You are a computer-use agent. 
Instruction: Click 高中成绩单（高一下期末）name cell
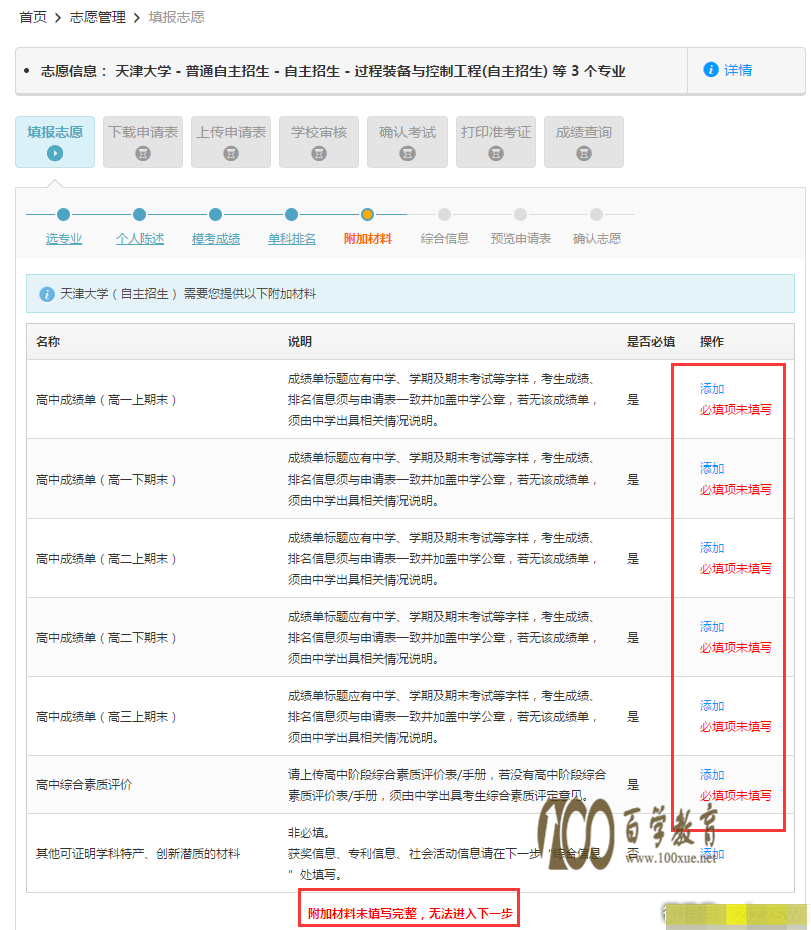pyautogui.click(x=106, y=479)
